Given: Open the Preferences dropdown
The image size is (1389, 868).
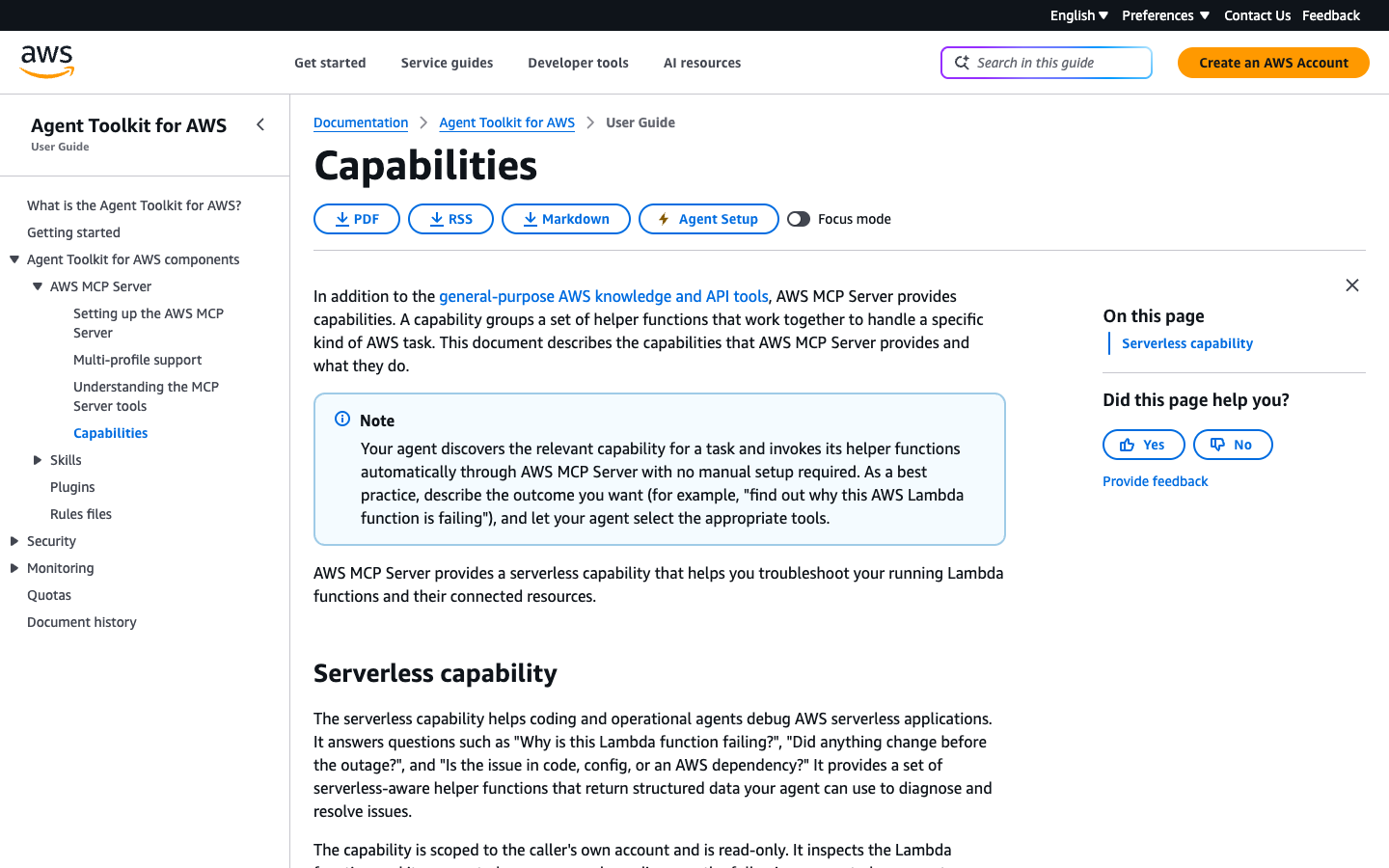Looking at the screenshot, I should click(1165, 15).
